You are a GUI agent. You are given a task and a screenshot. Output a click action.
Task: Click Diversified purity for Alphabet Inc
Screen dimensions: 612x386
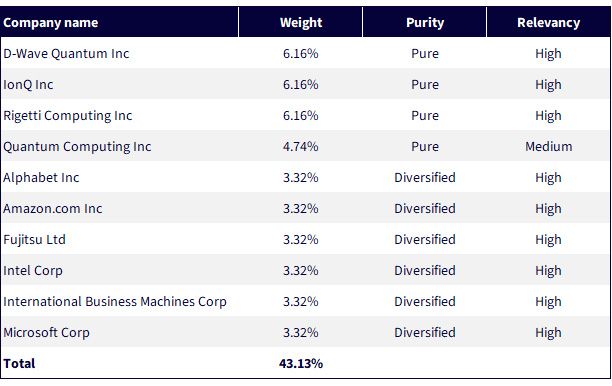pyautogui.click(x=425, y=178)
